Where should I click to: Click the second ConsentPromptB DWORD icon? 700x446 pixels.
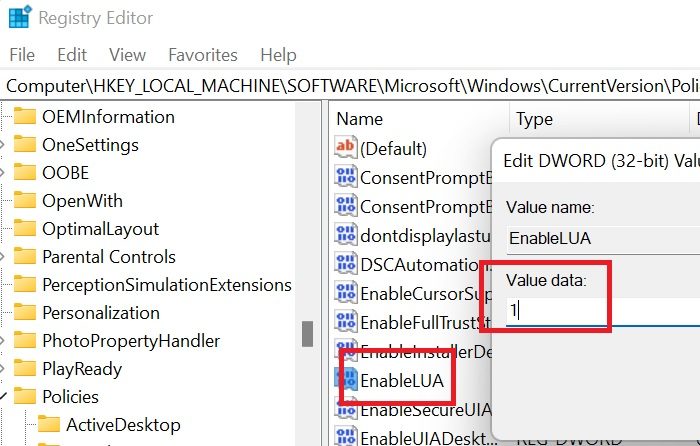[x=346, y=206]
